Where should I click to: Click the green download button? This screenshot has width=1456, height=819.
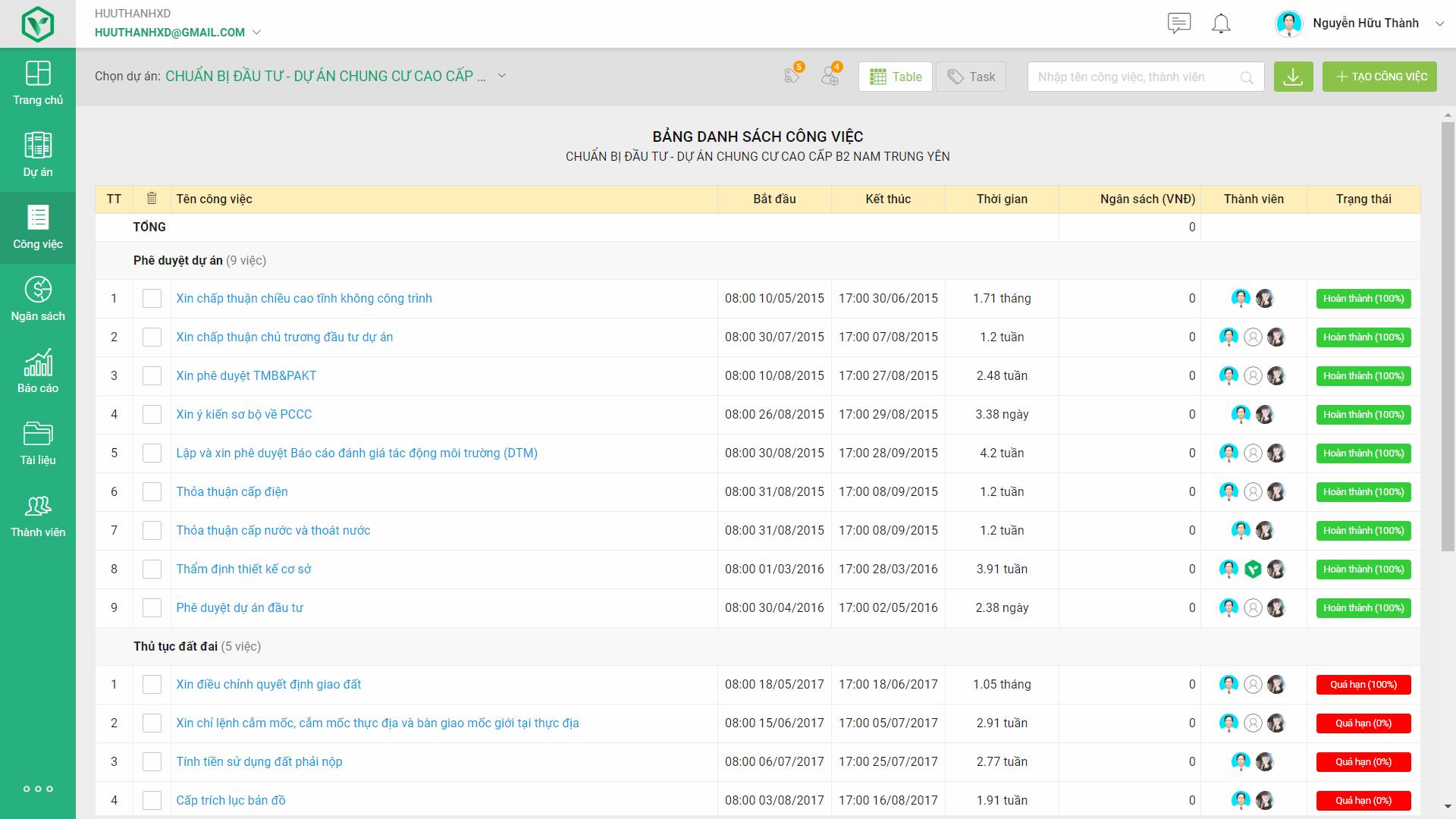1293,77
